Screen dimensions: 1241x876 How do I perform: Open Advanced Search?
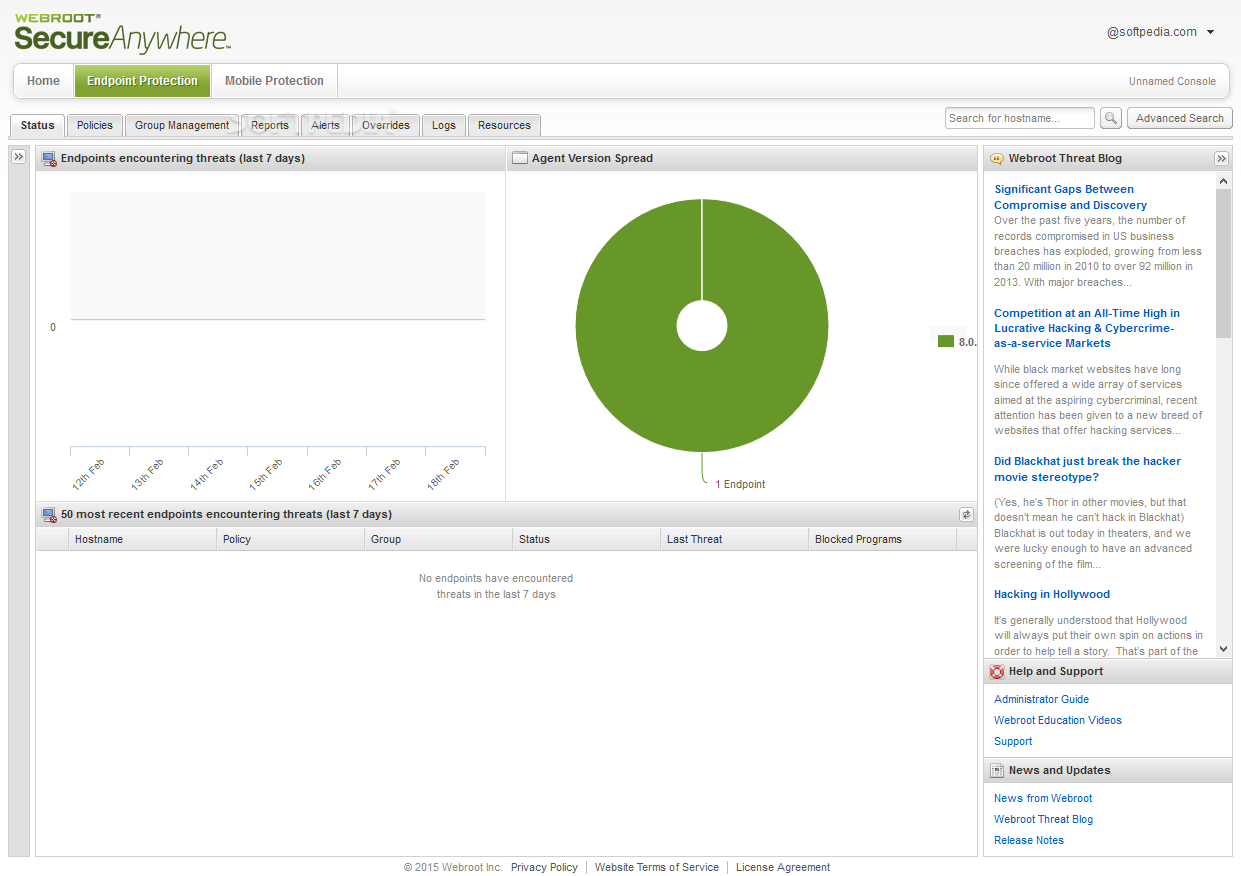1180,118
